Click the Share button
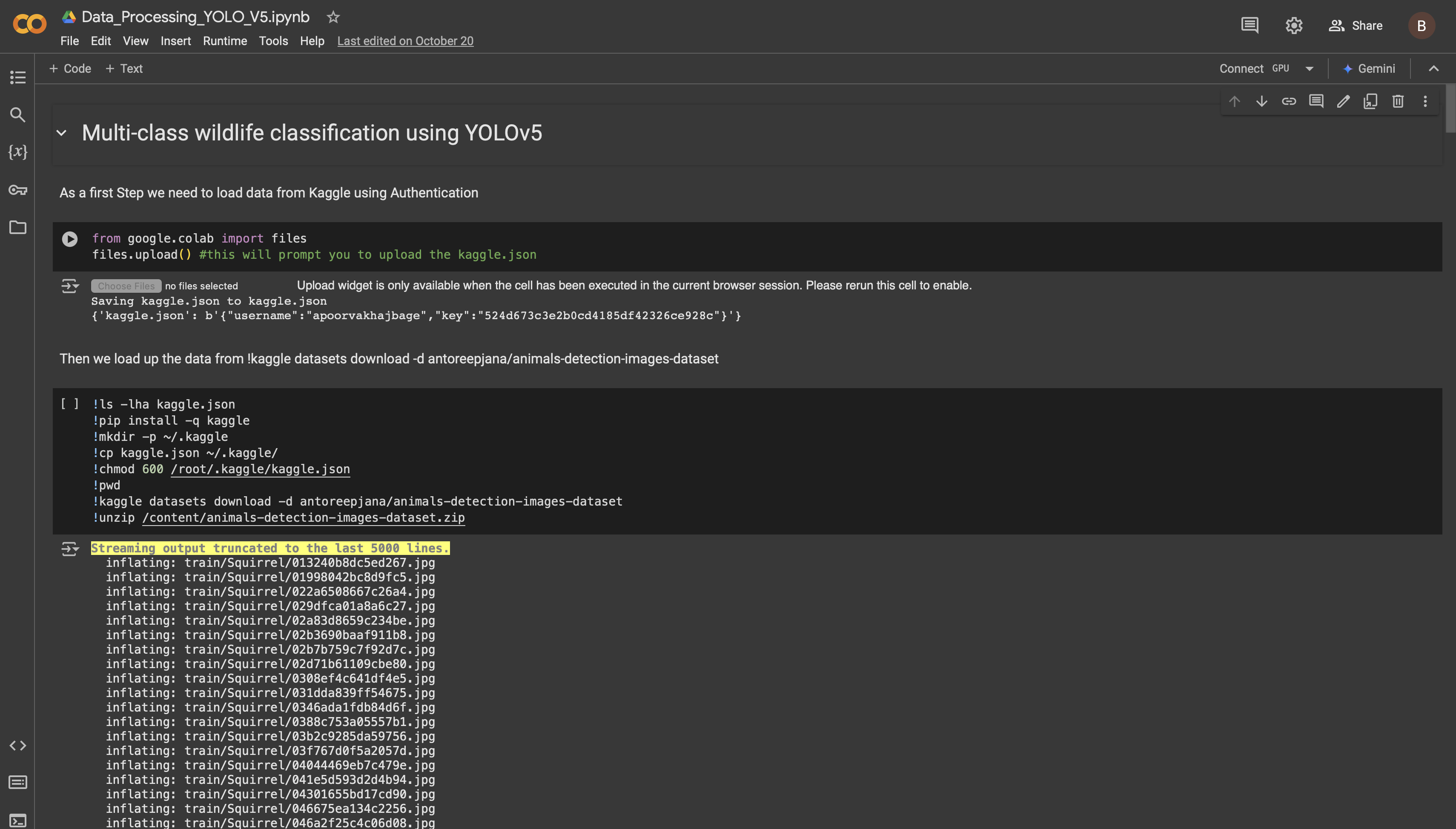 click(1356, 26)
